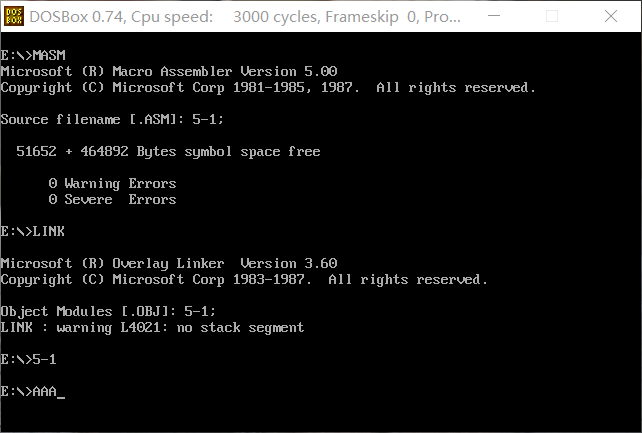Image resolution: width=642 pixels, height=433 pixels.
Task: Click the blinking cursor after AAA
Action: 61,393
